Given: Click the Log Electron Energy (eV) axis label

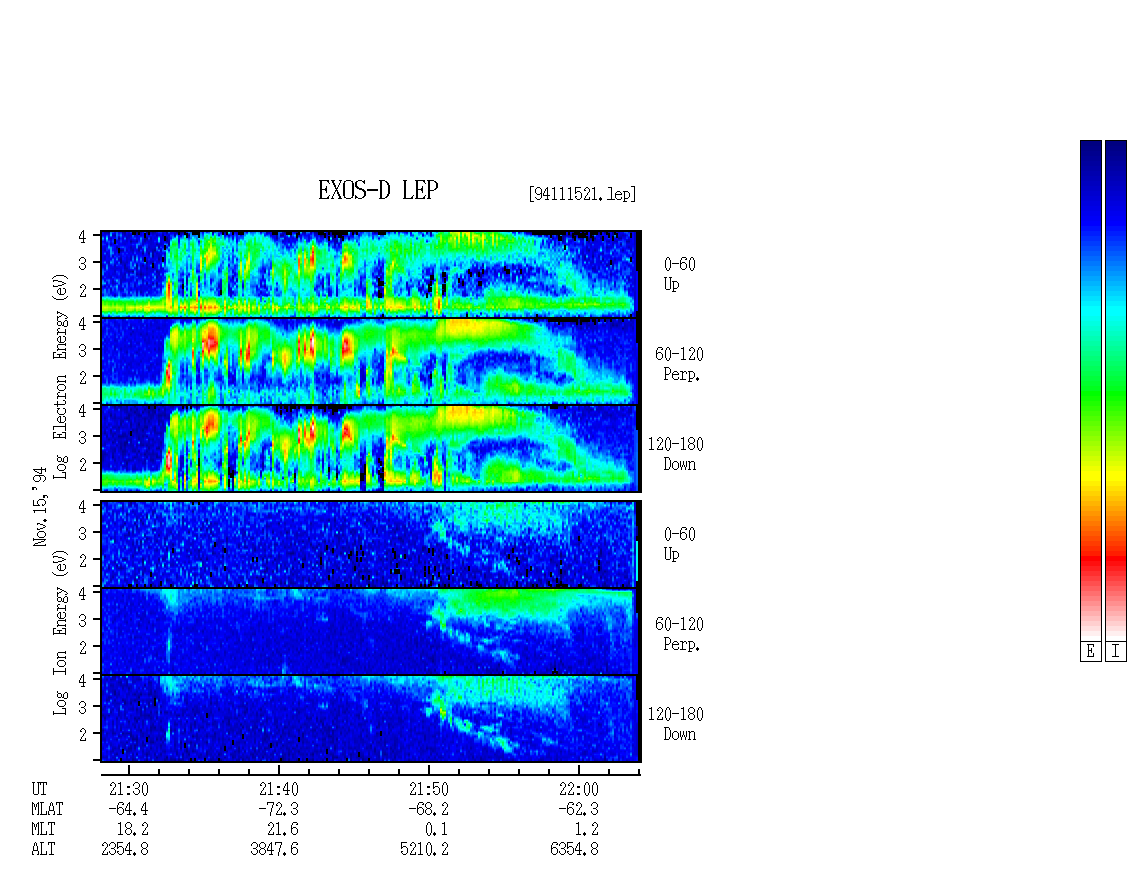Looking at the screenshot, I should (61, 376).
